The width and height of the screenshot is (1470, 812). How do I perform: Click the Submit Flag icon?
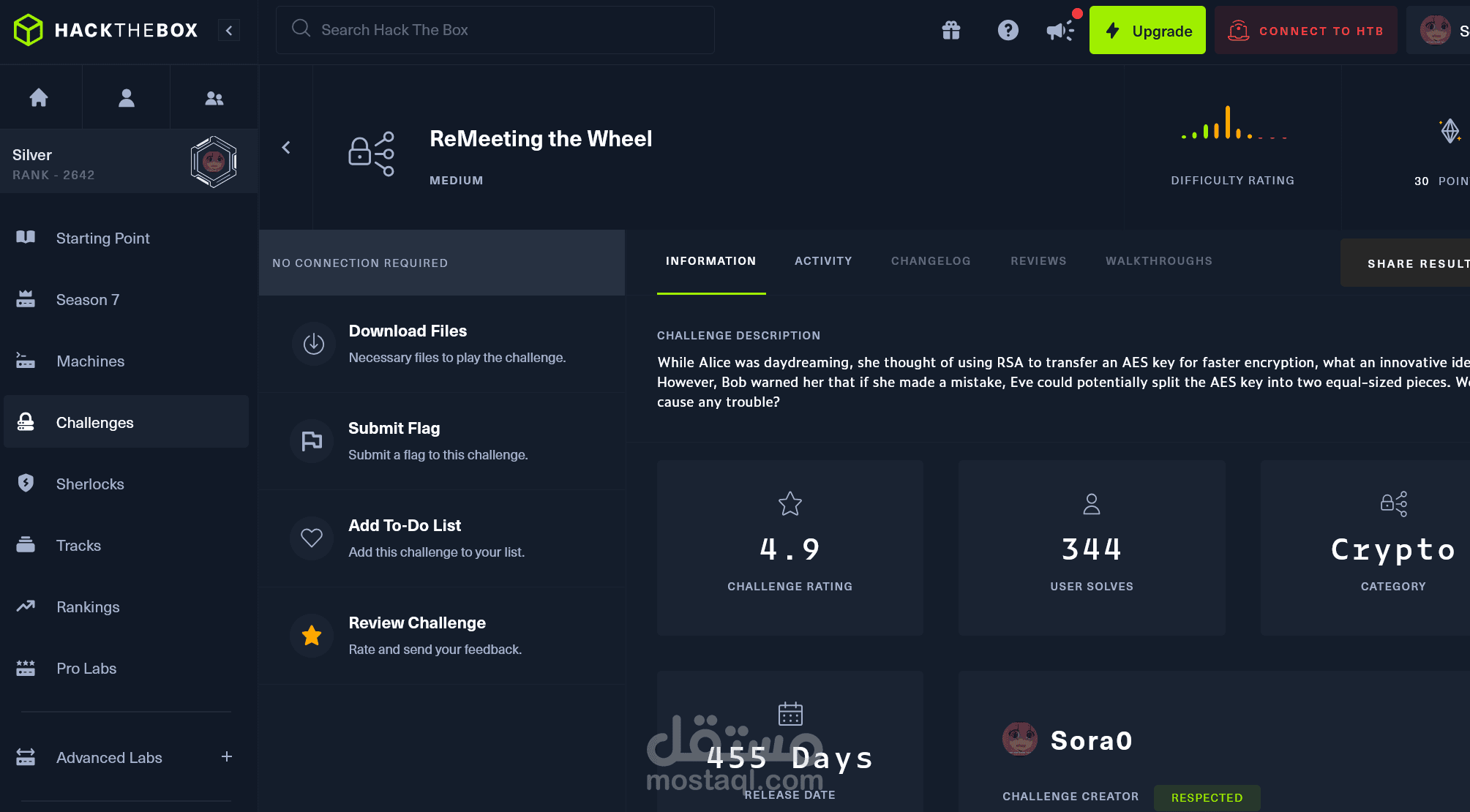coord(312,440)
